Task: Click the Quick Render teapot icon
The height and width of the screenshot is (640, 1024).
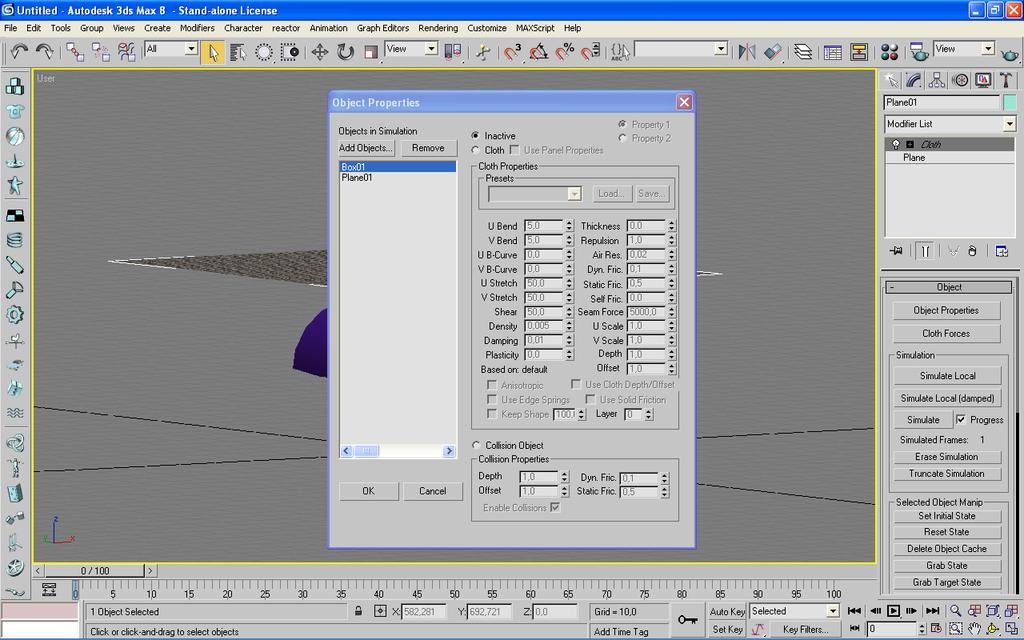Action: pyautogui.click(x=1010, y=54)
